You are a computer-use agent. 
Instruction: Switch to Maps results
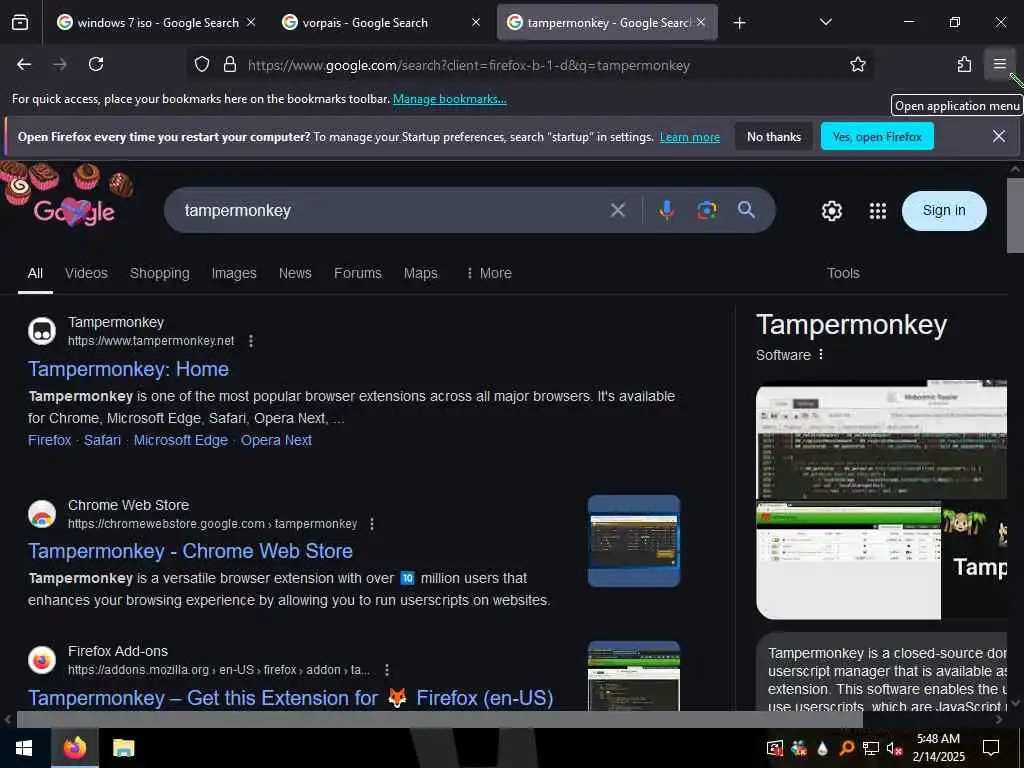[x=421, y=274]
